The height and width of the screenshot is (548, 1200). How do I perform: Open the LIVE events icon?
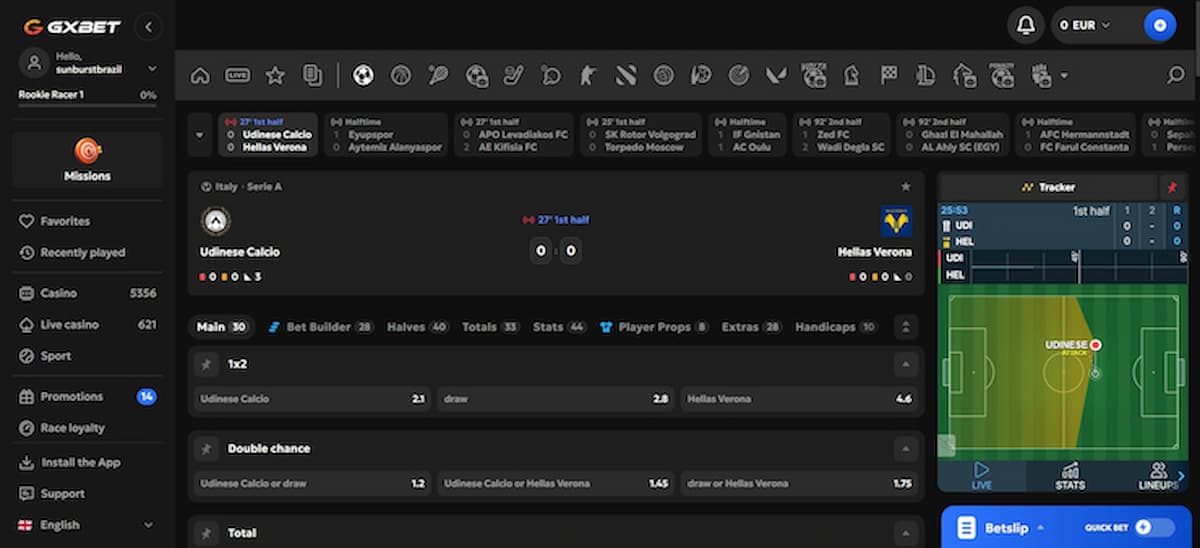[237, 75]
